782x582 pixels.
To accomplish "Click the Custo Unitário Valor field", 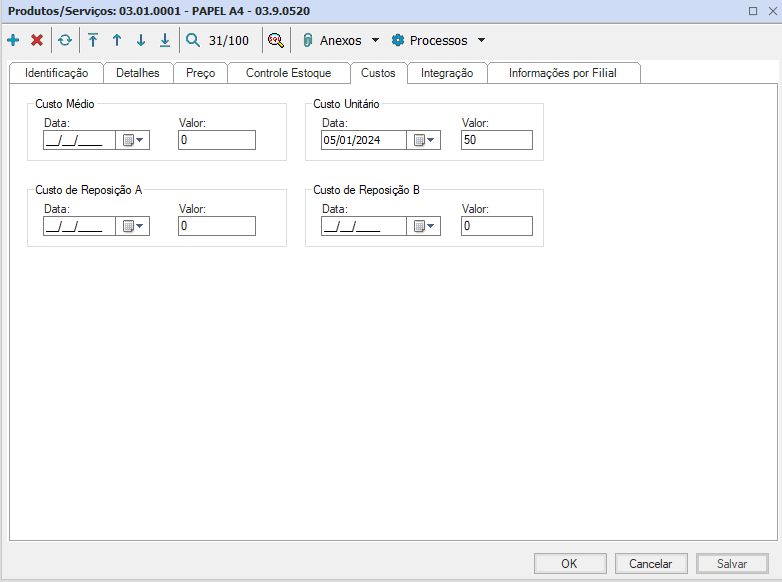I will (497, 141).
